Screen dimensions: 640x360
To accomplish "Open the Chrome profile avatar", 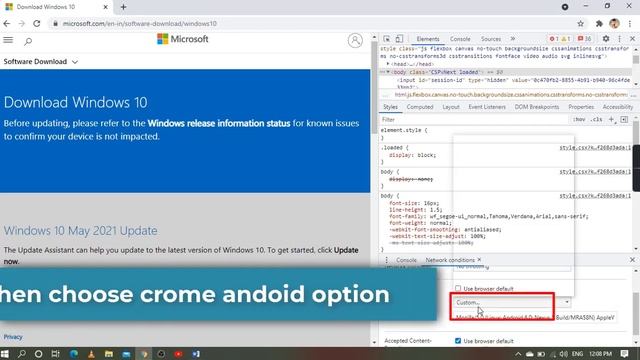I will [614, 24].
